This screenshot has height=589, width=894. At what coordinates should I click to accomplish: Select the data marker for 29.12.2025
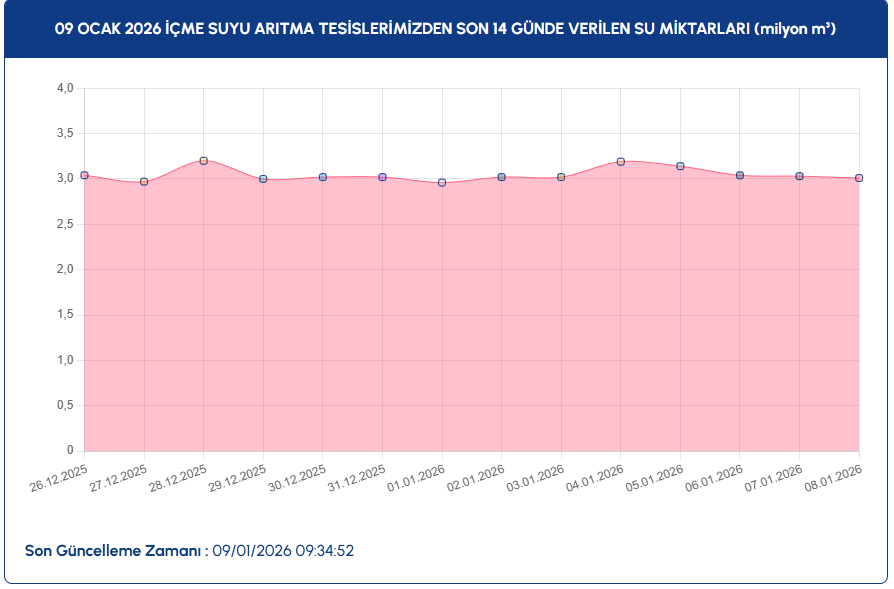pyautogui.click(x=263, y=179)
